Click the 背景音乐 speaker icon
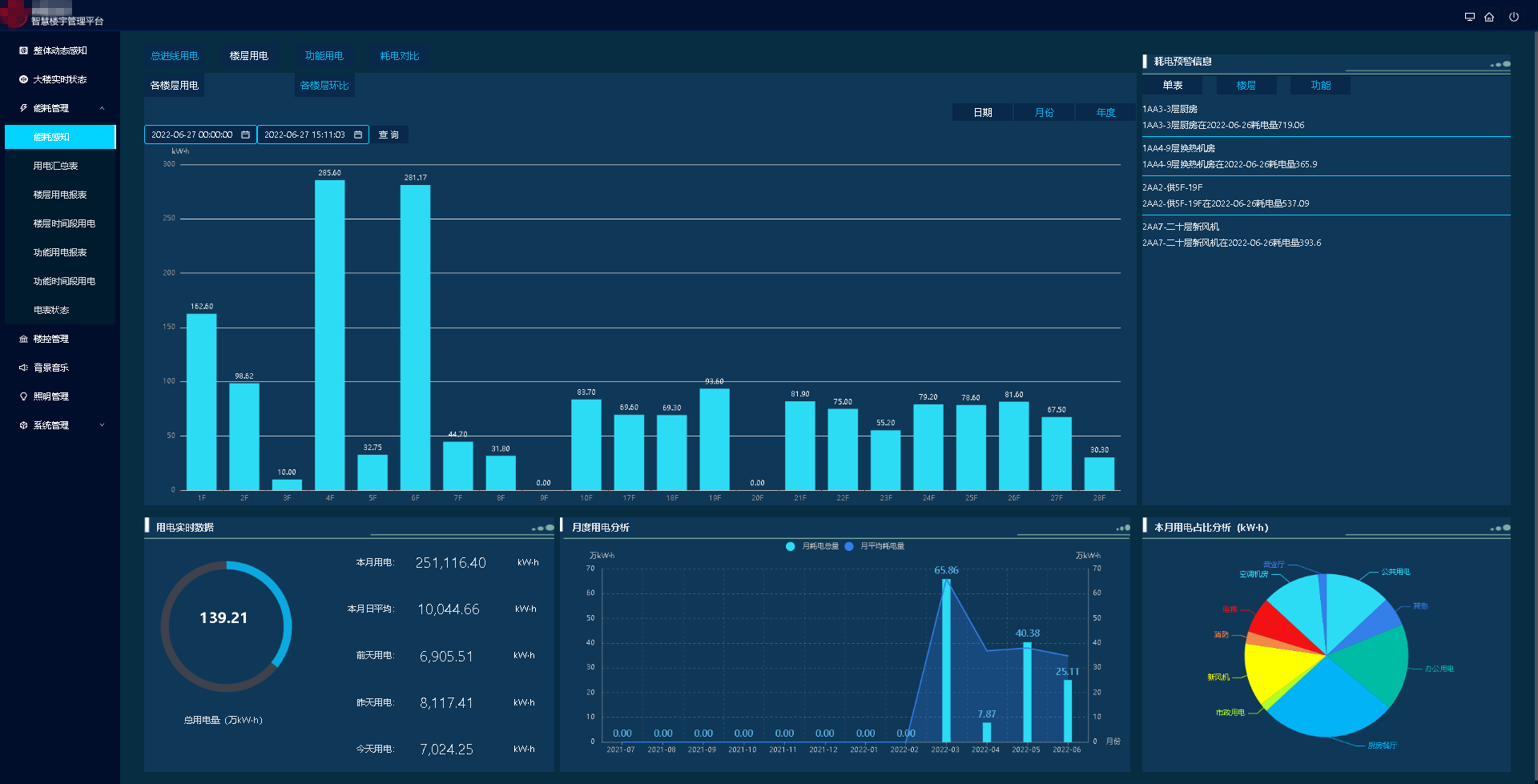Viewport: 1538px width, 784px height. (23, 368)
